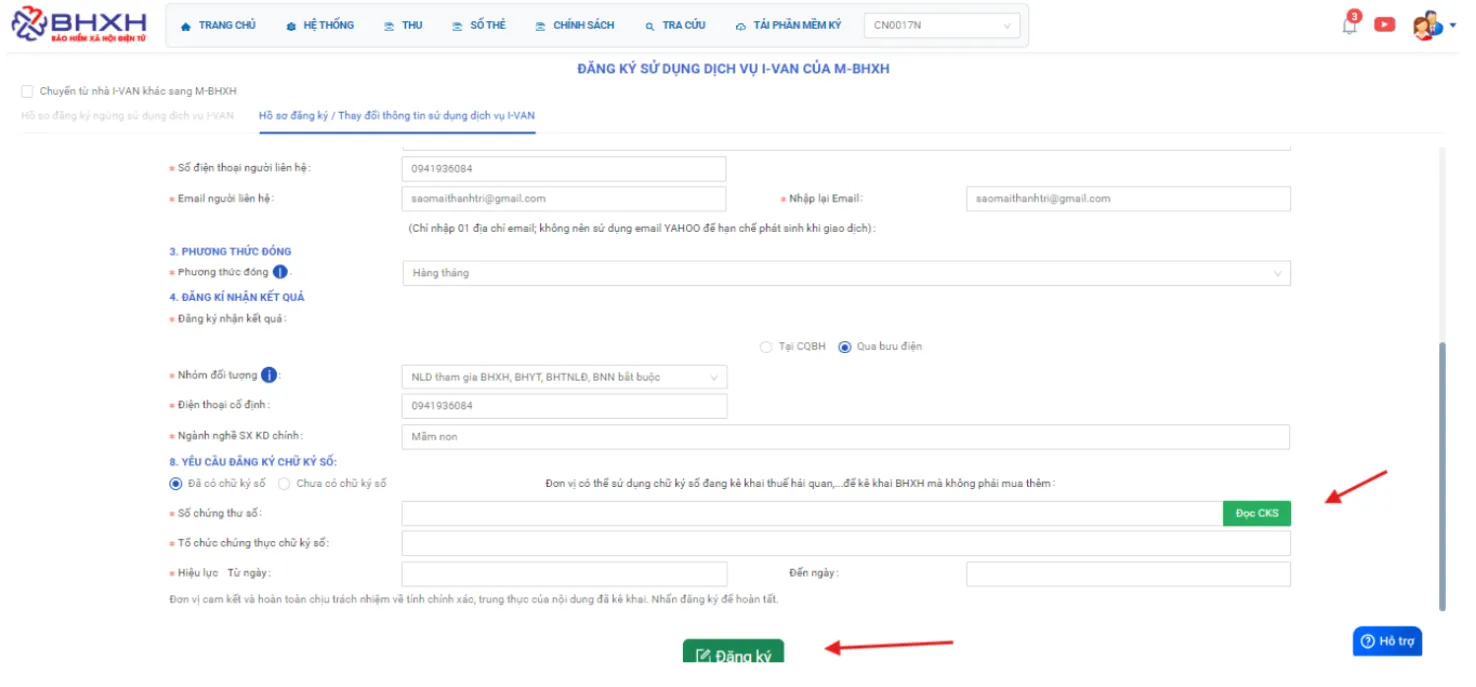Open HỆ THỐNG menu

click(320, 25)
